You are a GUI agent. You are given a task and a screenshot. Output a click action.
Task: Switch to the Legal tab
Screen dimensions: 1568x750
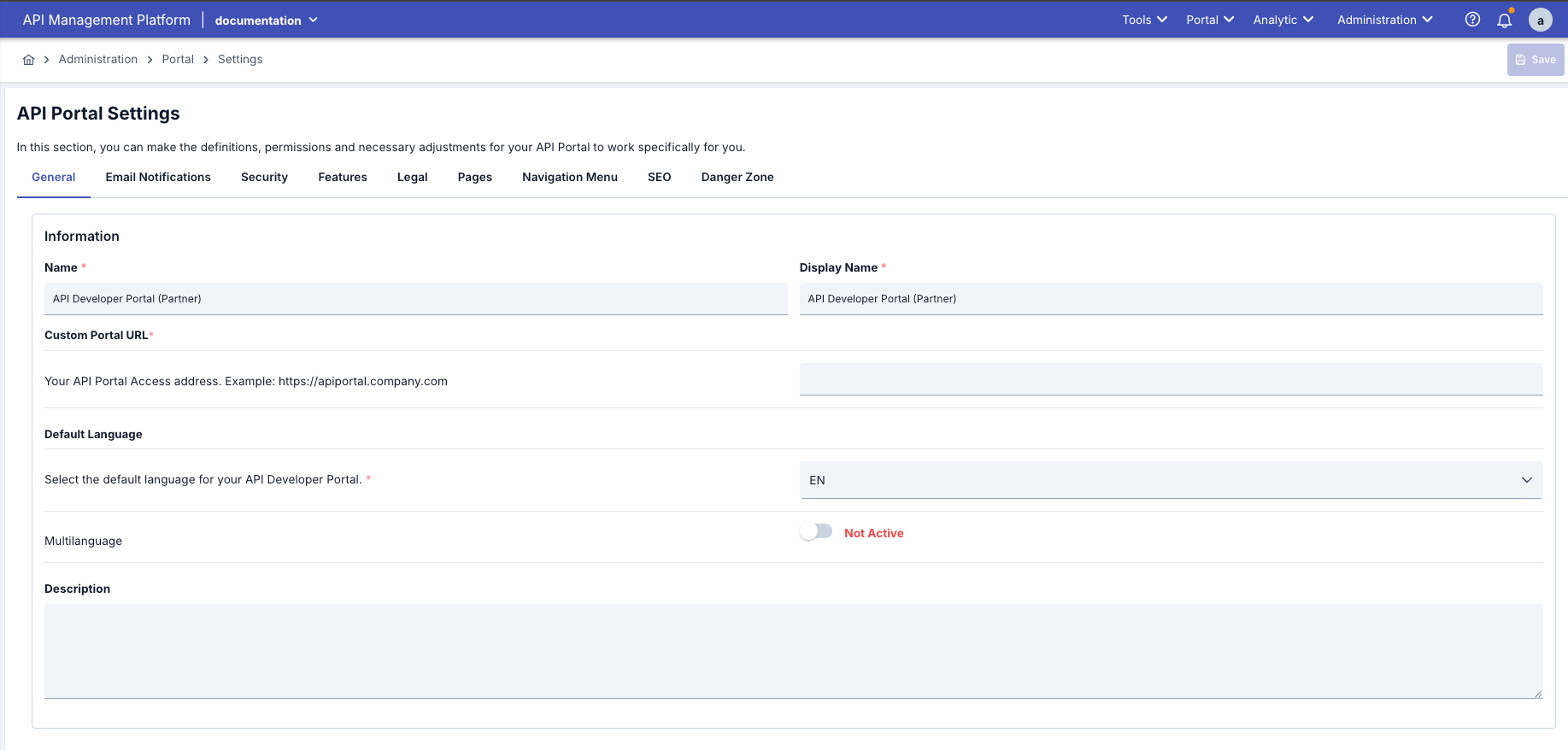tap(412, 177)
